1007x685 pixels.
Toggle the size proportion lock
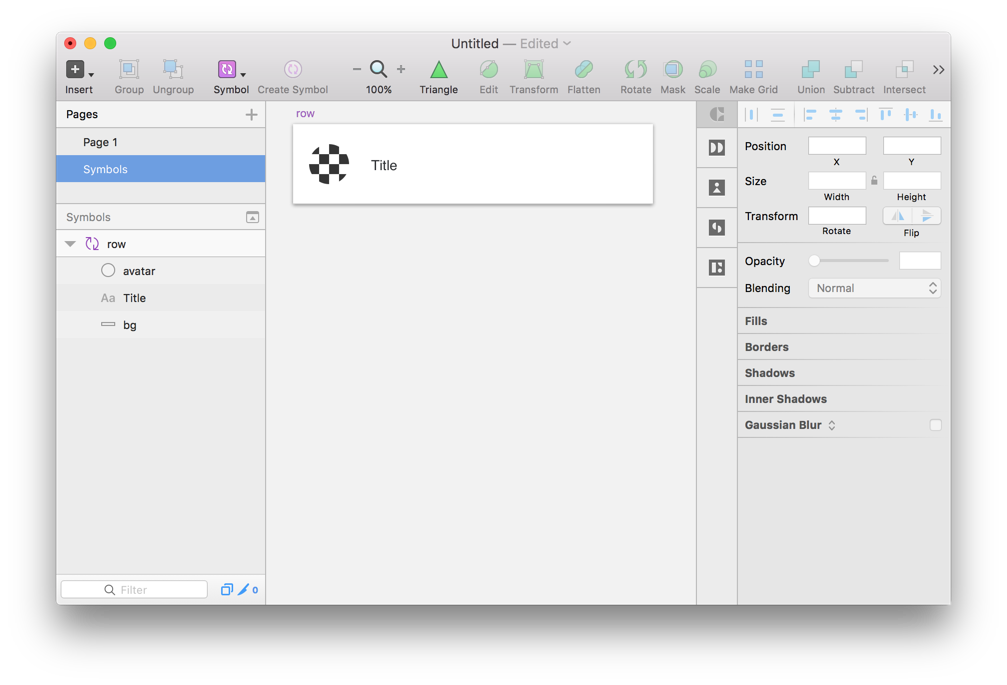[874, 180]
